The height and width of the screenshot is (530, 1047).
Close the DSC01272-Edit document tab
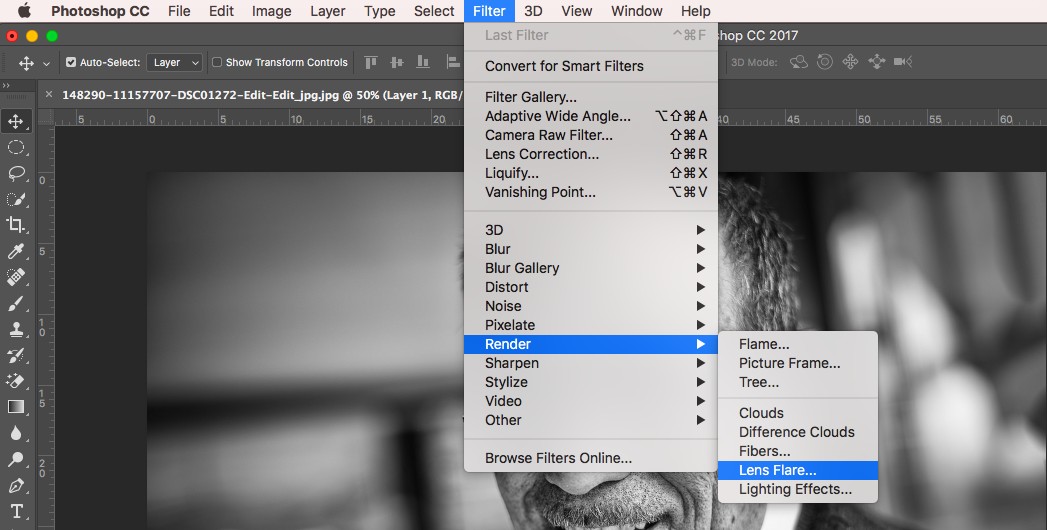(49, 95)
